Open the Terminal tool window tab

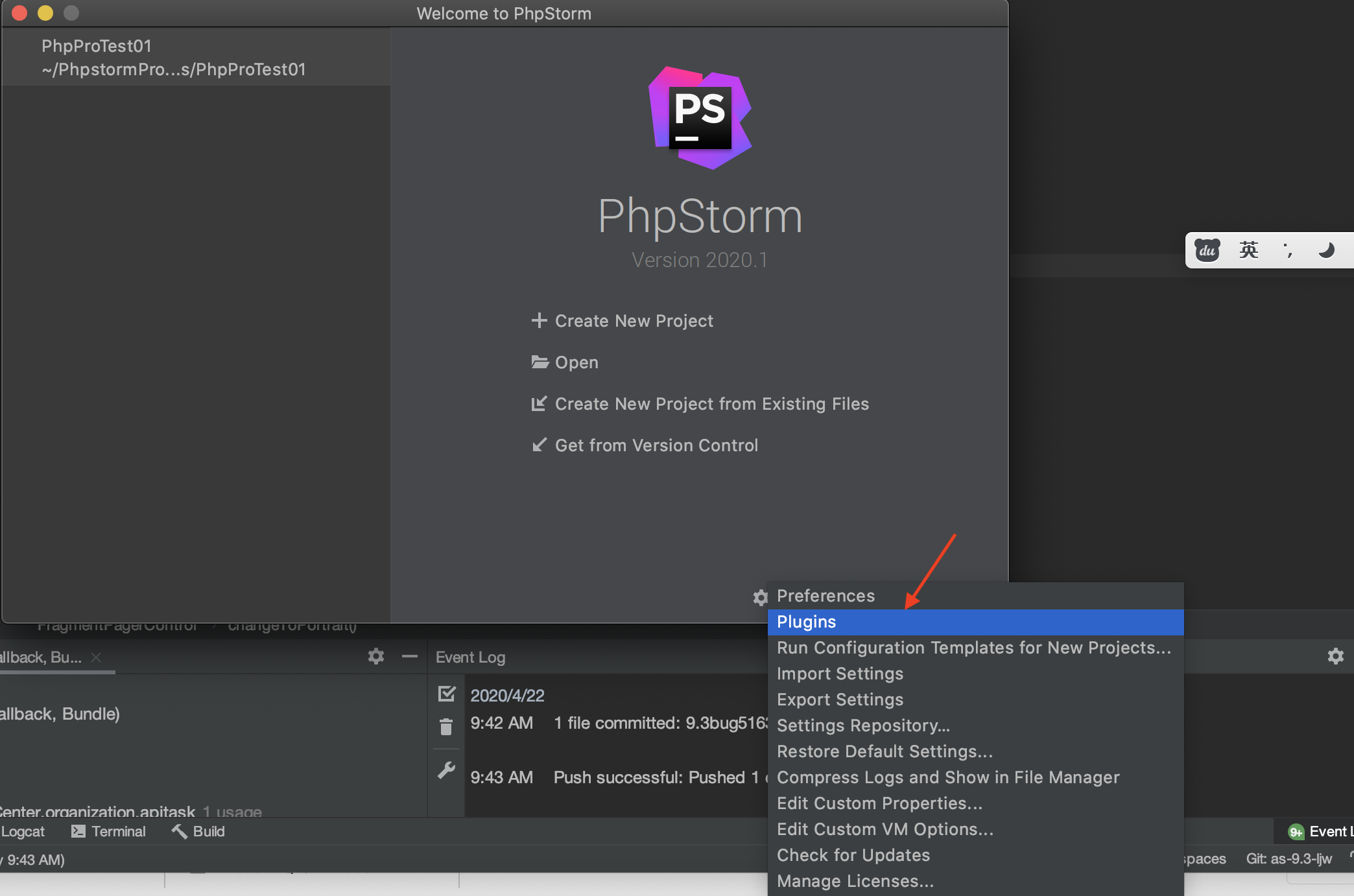click(109, 831)
